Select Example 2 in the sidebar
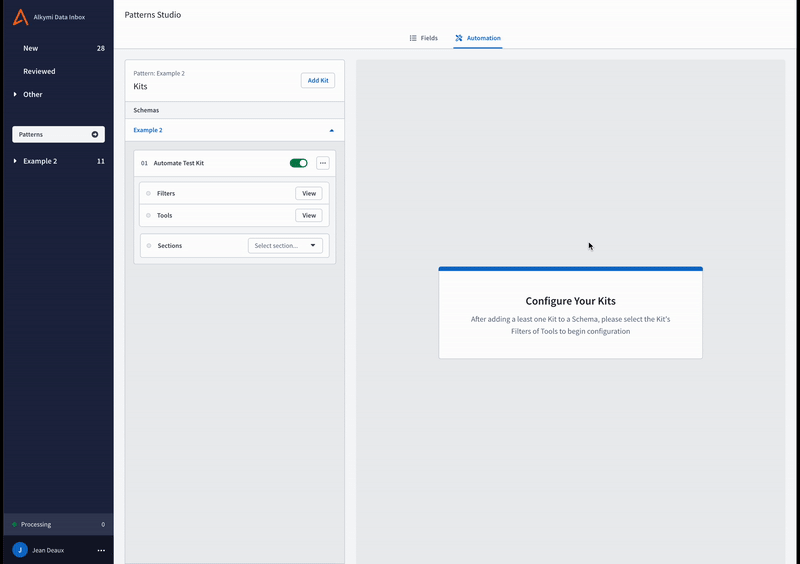Screen dimensions: 800x564 point(40,161)
